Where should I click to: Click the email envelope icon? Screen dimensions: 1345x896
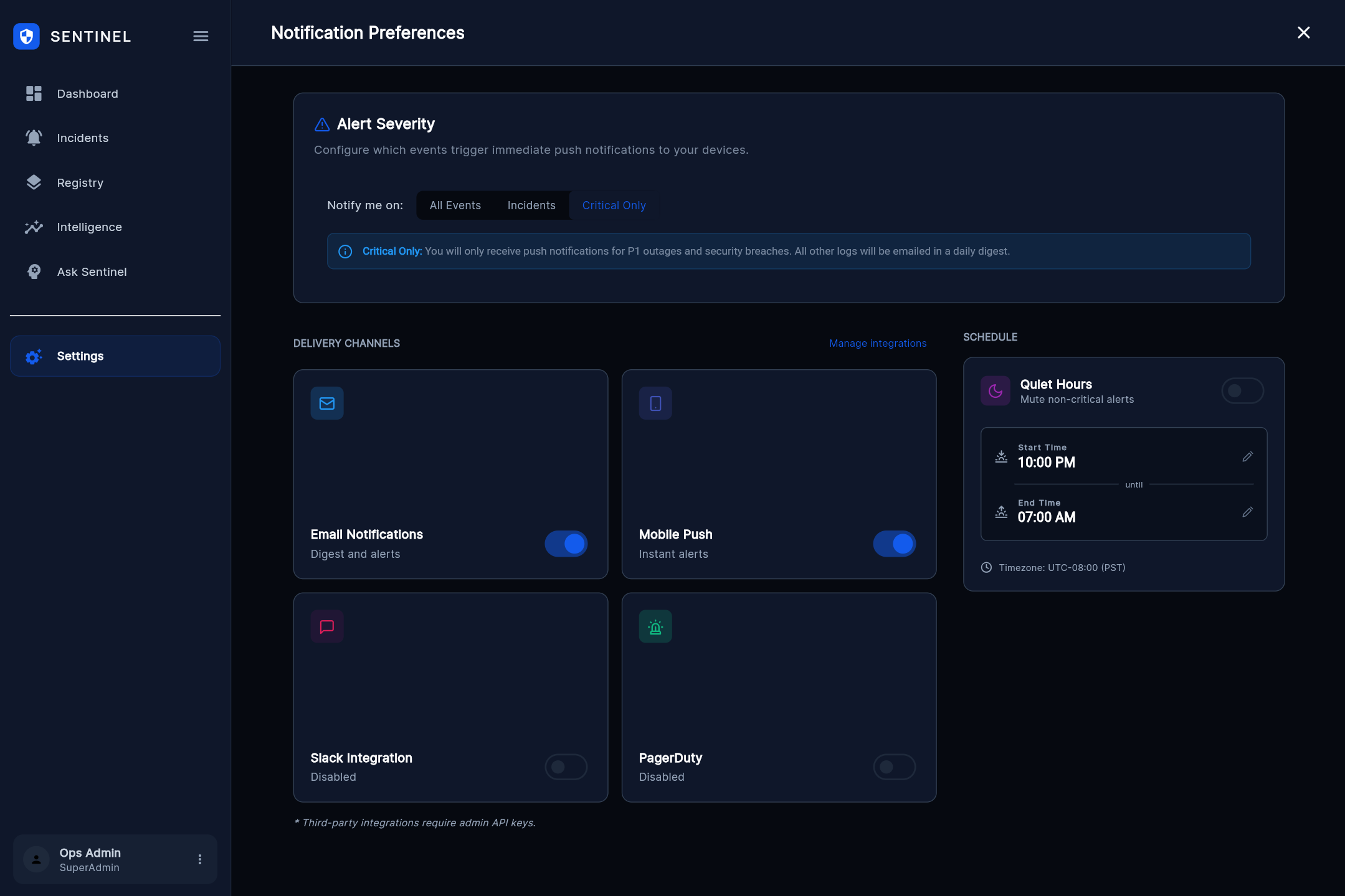[327, 403]
